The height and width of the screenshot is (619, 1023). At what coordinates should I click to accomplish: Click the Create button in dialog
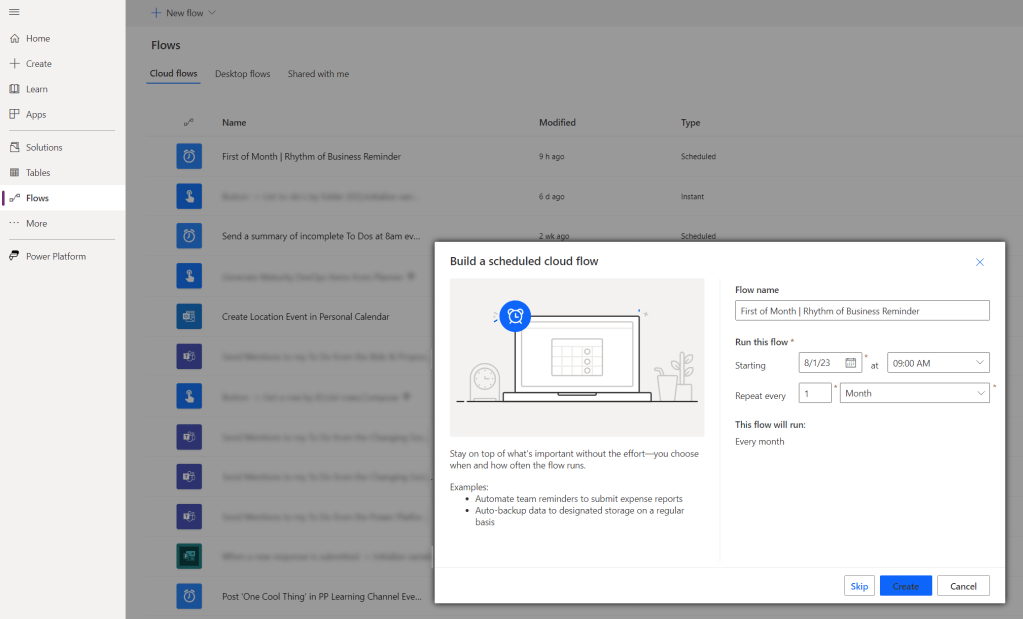pyautogui.click(x=906, y=586)
